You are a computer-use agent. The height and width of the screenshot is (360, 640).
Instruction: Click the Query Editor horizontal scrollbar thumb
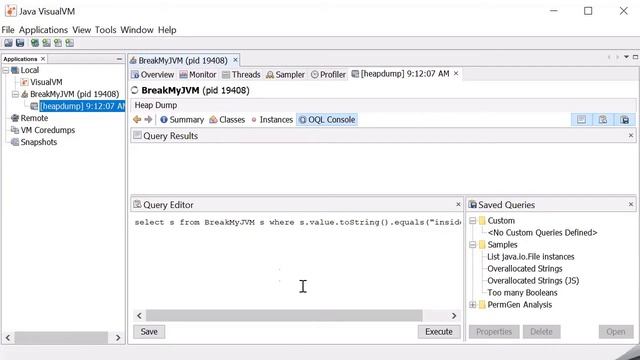(x=284, y=316)
